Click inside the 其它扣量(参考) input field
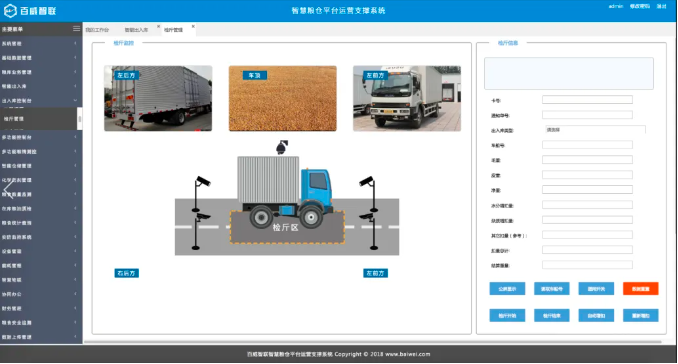 [587, 235]
